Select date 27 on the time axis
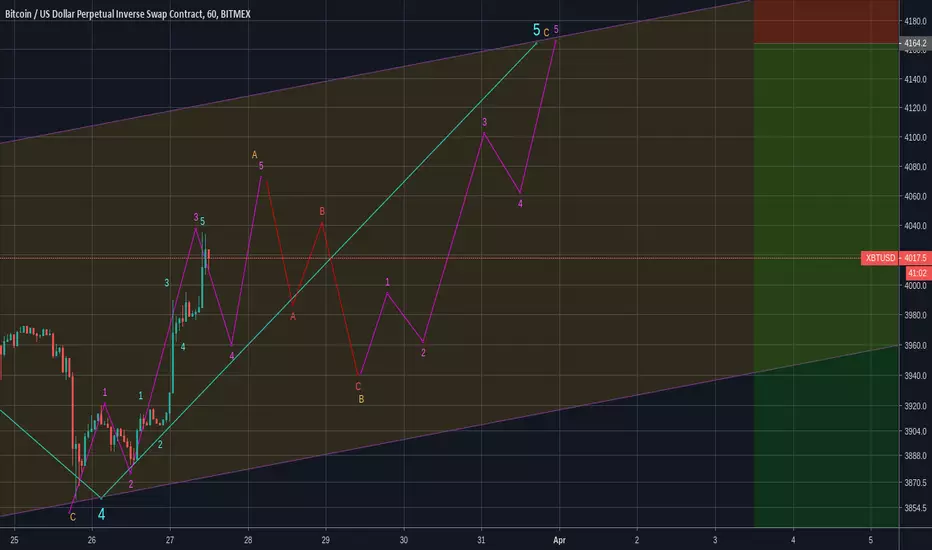 point(170,540)
